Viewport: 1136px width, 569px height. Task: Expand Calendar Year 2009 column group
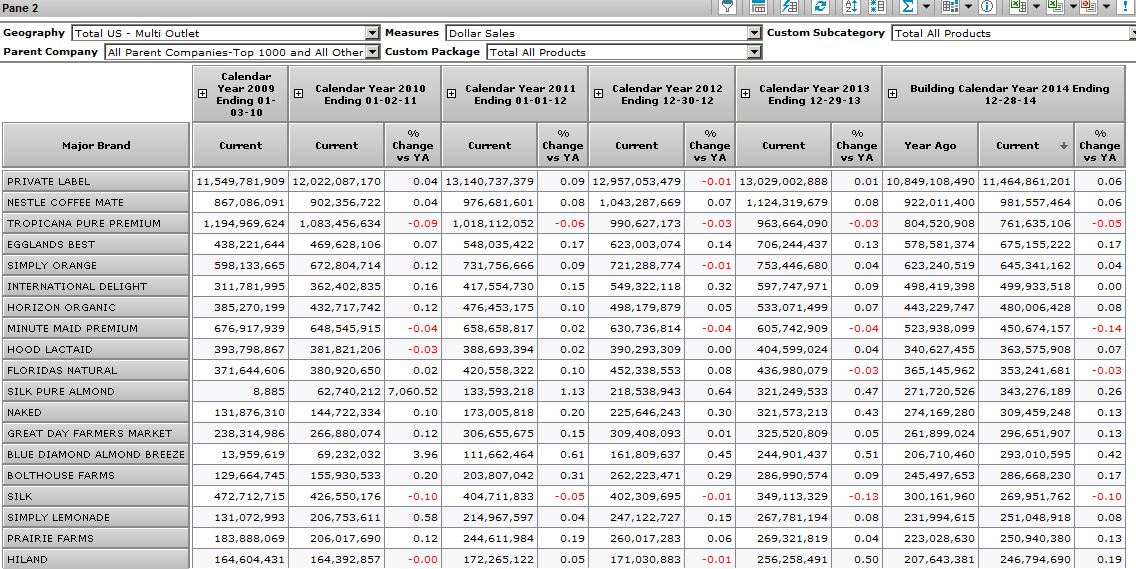click(203, 93)
